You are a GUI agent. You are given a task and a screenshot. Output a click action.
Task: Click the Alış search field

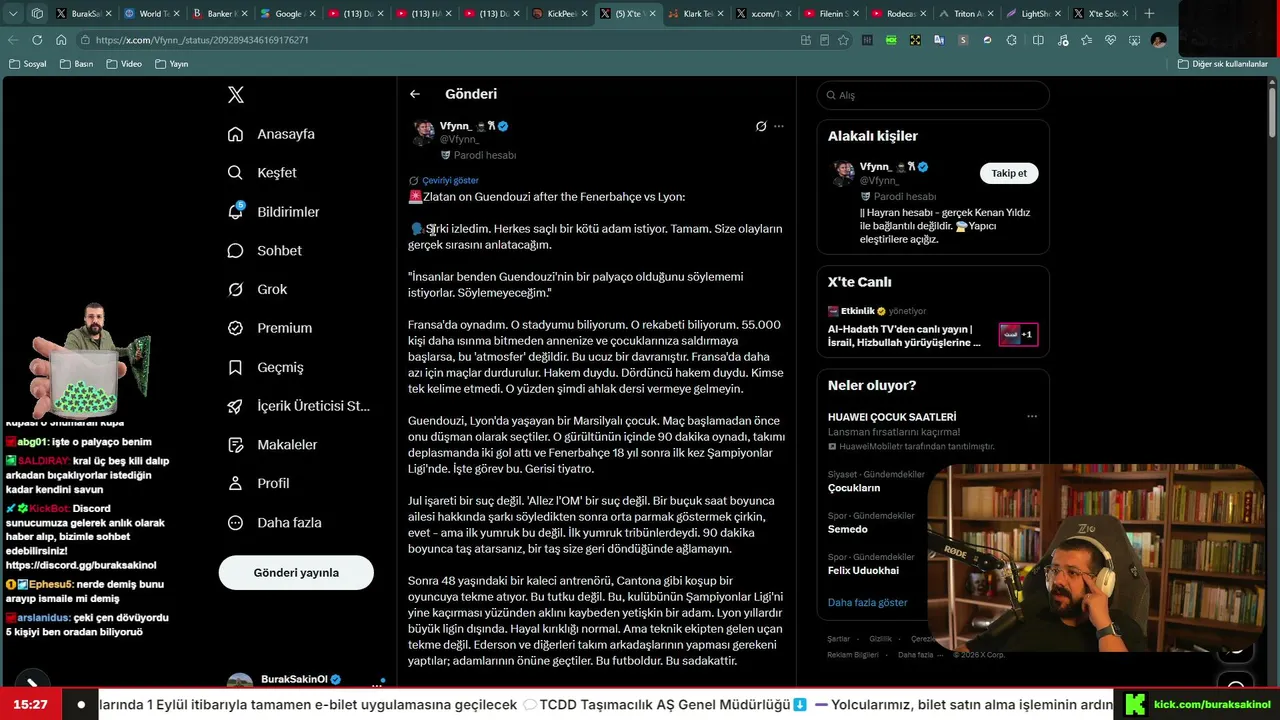(933, 95)
